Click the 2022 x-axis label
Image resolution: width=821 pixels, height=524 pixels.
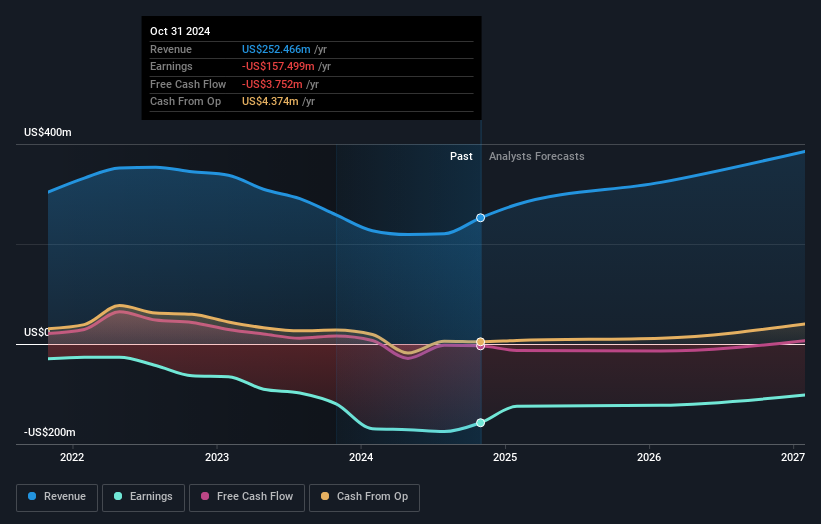72,457
